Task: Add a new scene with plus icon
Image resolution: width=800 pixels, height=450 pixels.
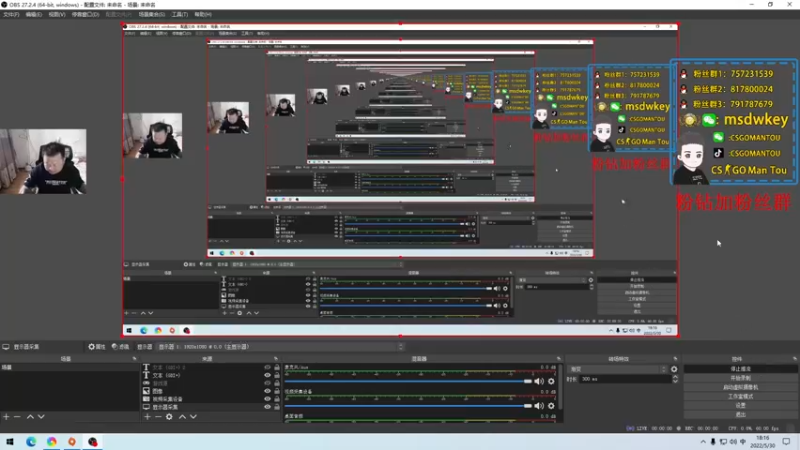Action: pyautogui.click(x=6, y=417)
